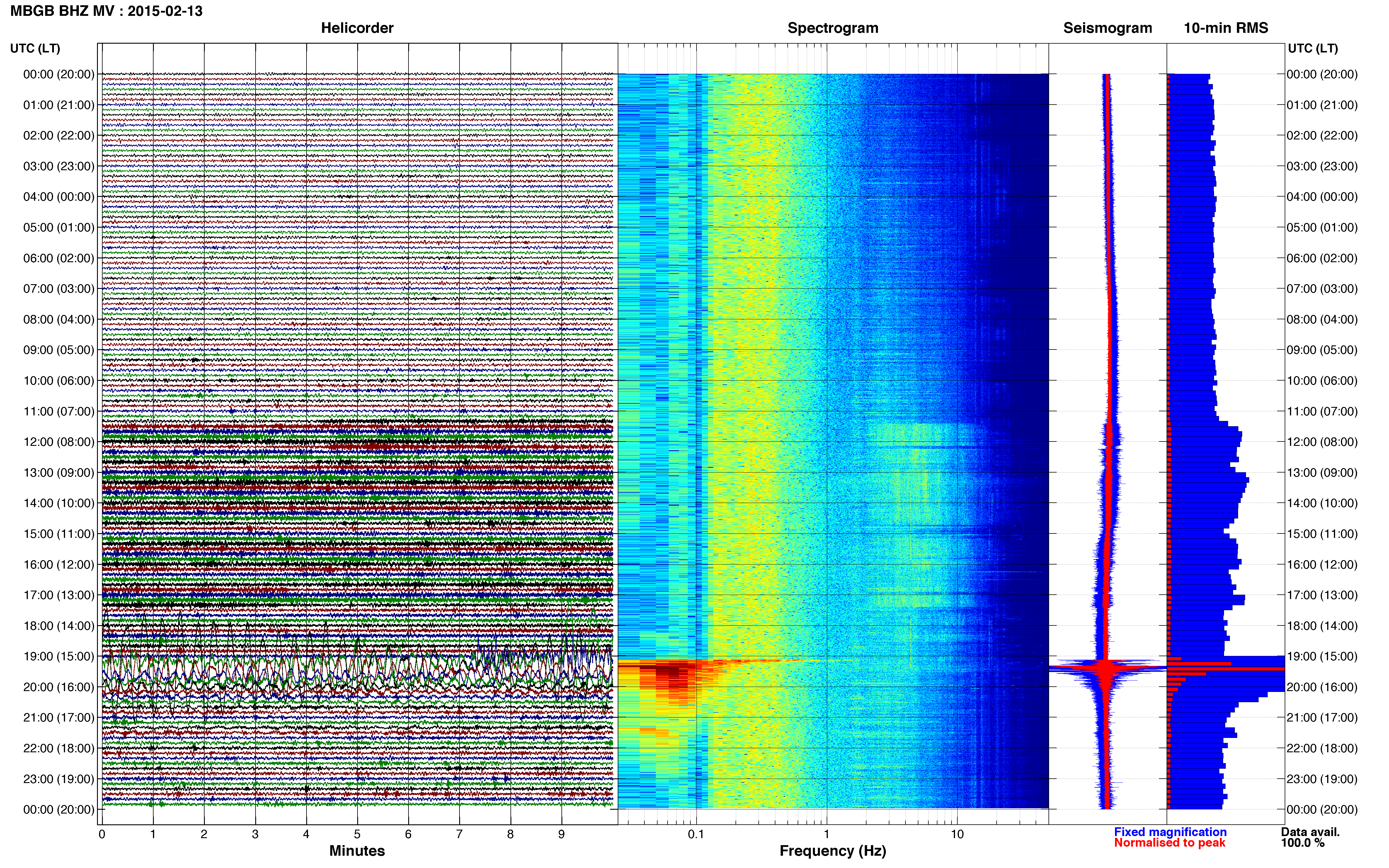The height and width of the screenshot is (868, 1389).
Task: Click the '1' frequency tick label under spectrogram
Action: coord(826,835)
